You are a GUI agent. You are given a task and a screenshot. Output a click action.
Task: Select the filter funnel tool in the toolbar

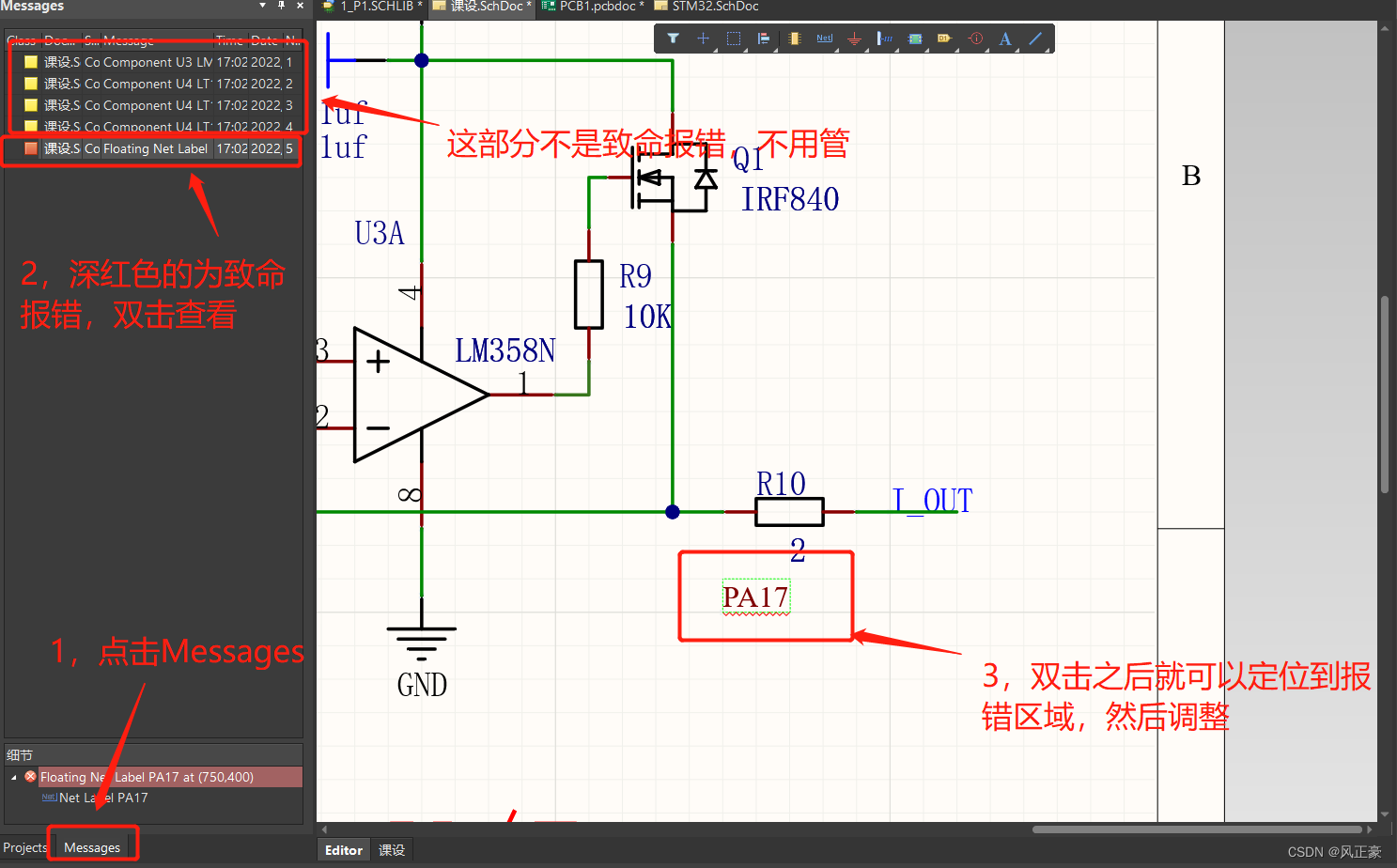pyautogui.click(x=674, y=39)
